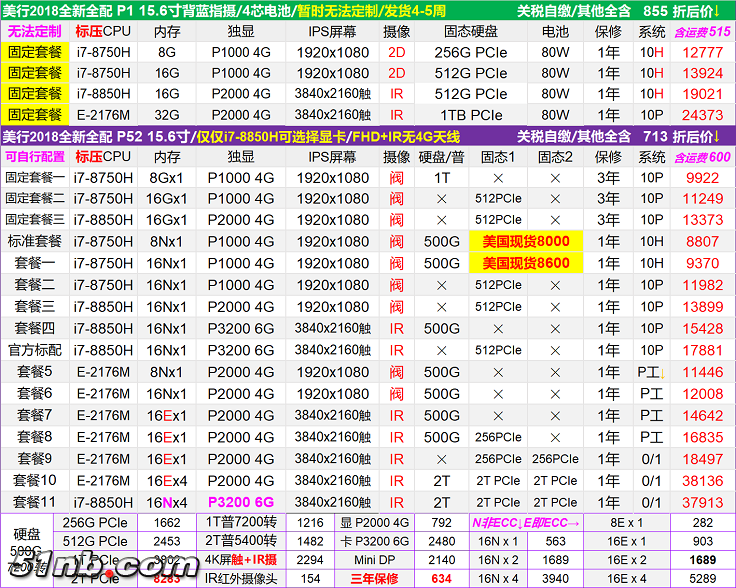Image resolution: width=736 pixels, height=588 pixels.
Task: Click the red 三年保修 cell
Action: pyautogui.click(x=373, y=578)
